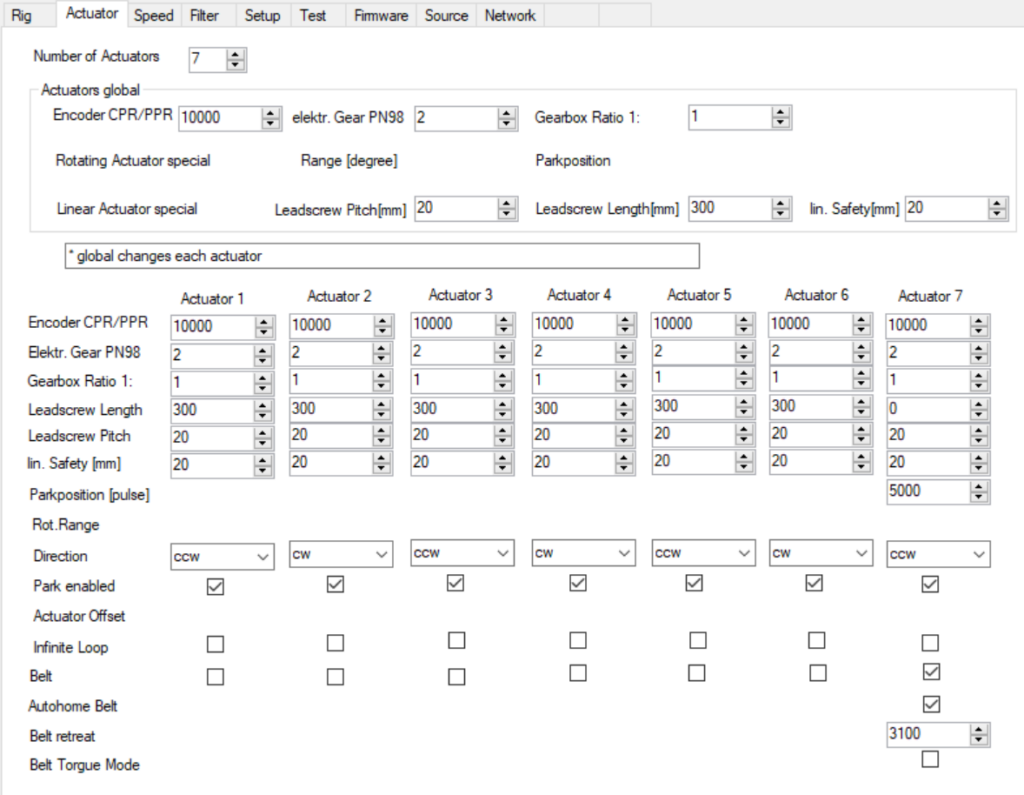
Task: Uncheck Park enabled for Actuator 3
Action: click(457, 583)
